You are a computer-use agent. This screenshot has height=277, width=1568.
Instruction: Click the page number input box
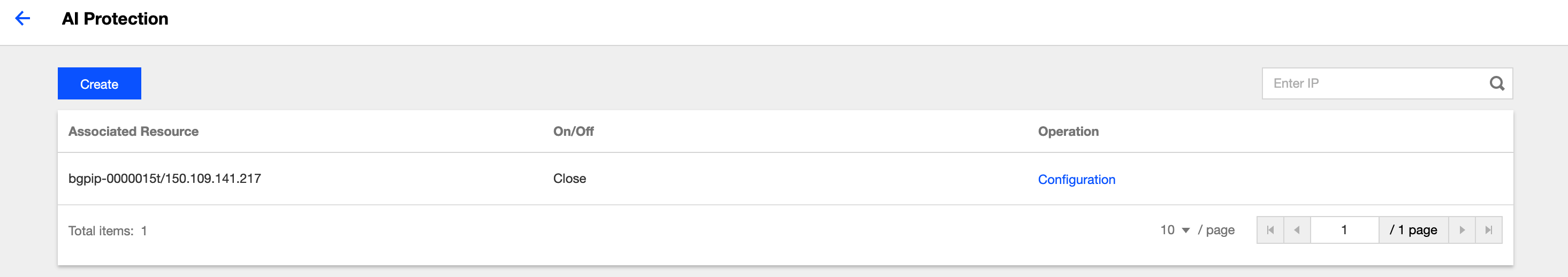pos(1344,230)
